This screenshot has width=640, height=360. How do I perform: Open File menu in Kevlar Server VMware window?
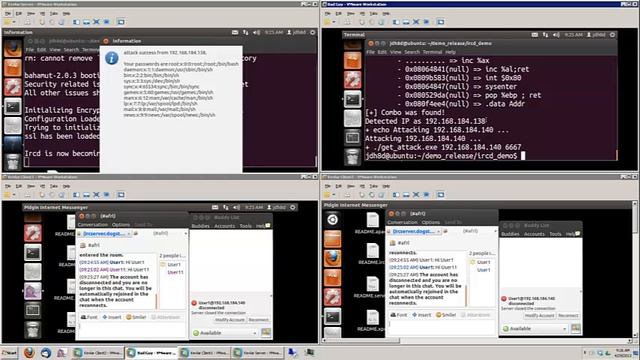[7, 13]
